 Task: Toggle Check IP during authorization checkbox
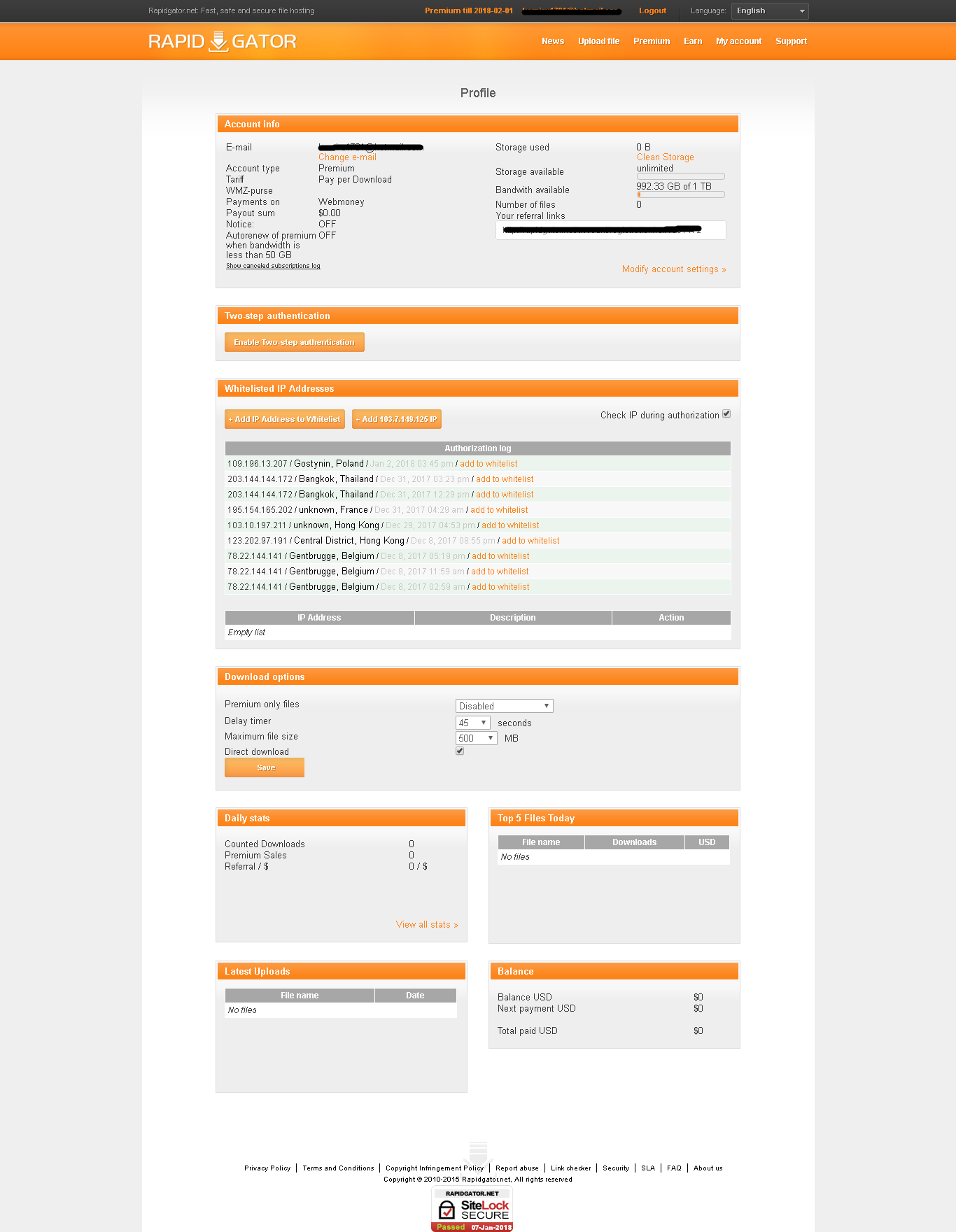(x=726, y=414)
